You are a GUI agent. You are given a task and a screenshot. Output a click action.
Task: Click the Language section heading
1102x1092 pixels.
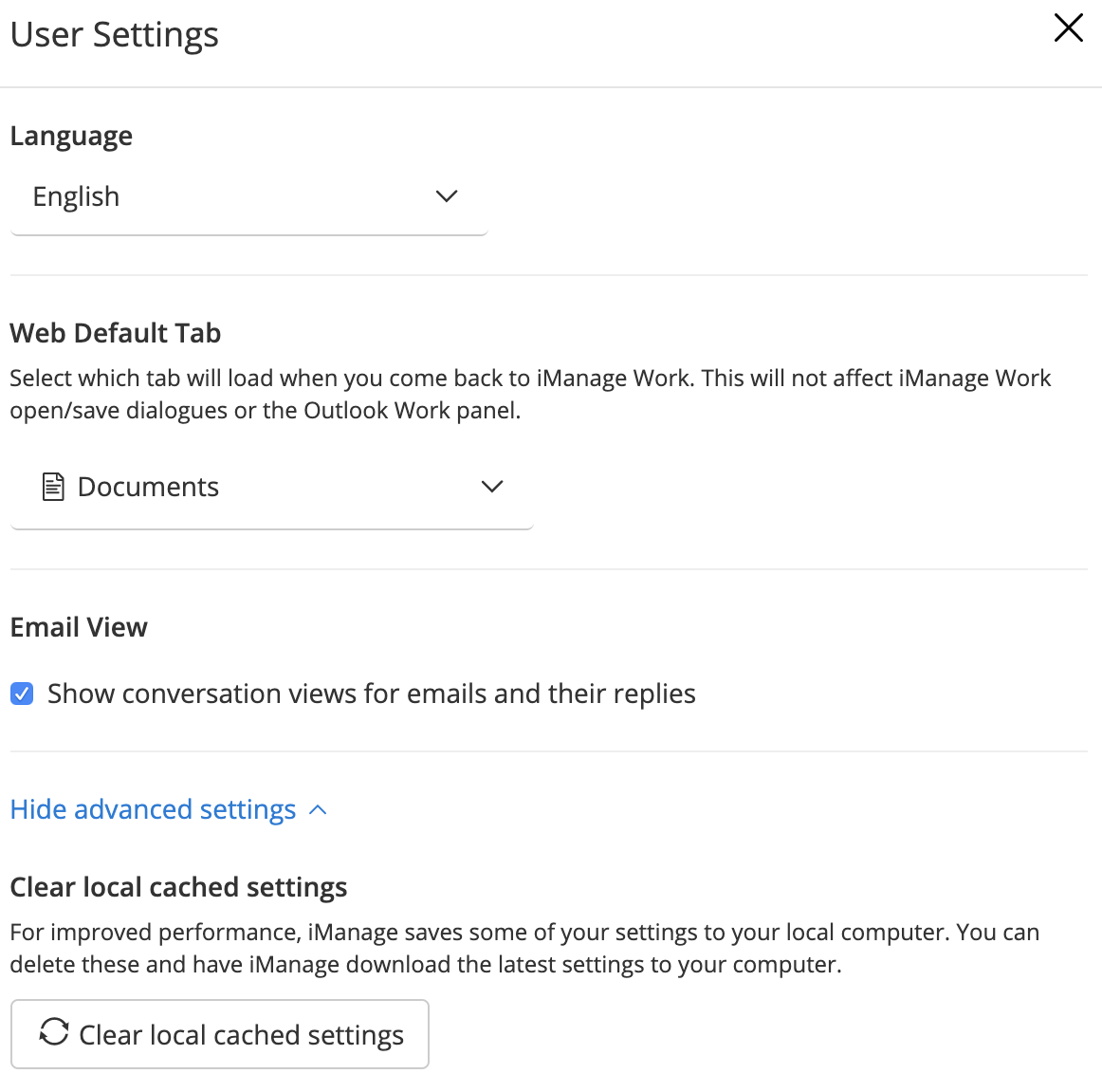[x=71, y=137]
